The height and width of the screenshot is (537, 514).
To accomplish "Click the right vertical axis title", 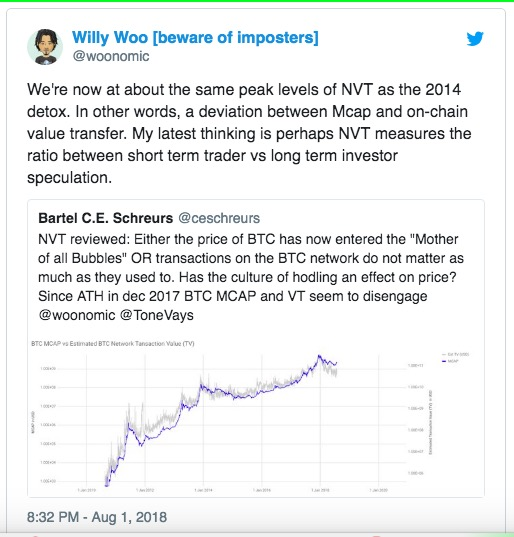I will tap(431, 422).
